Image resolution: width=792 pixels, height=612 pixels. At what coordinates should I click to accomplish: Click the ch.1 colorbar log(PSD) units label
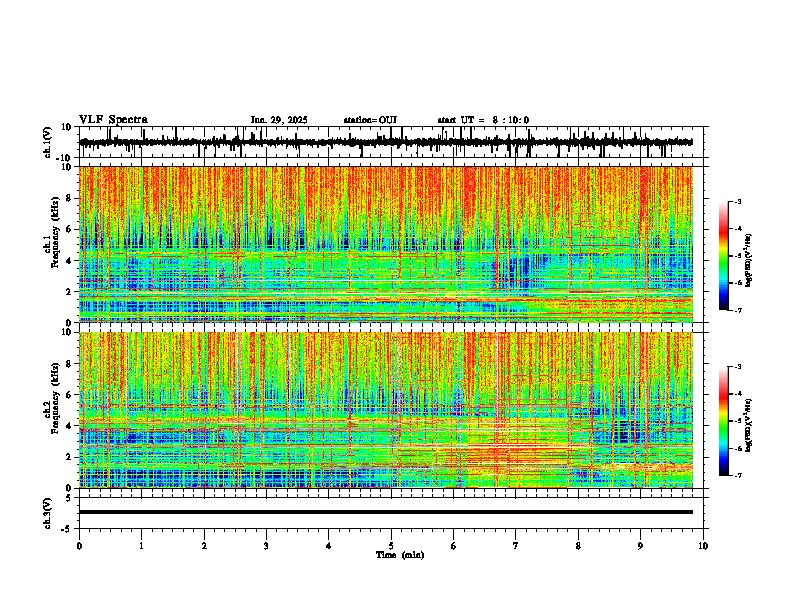coord(749,261)
